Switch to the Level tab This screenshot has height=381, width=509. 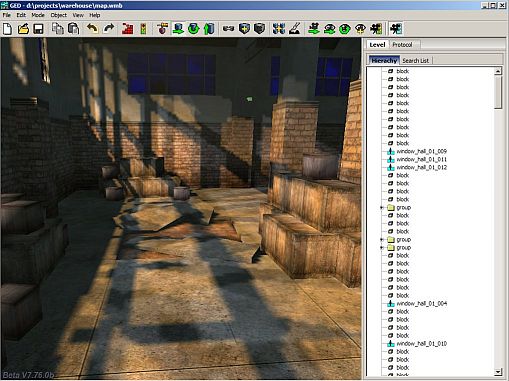pos(377,44)
